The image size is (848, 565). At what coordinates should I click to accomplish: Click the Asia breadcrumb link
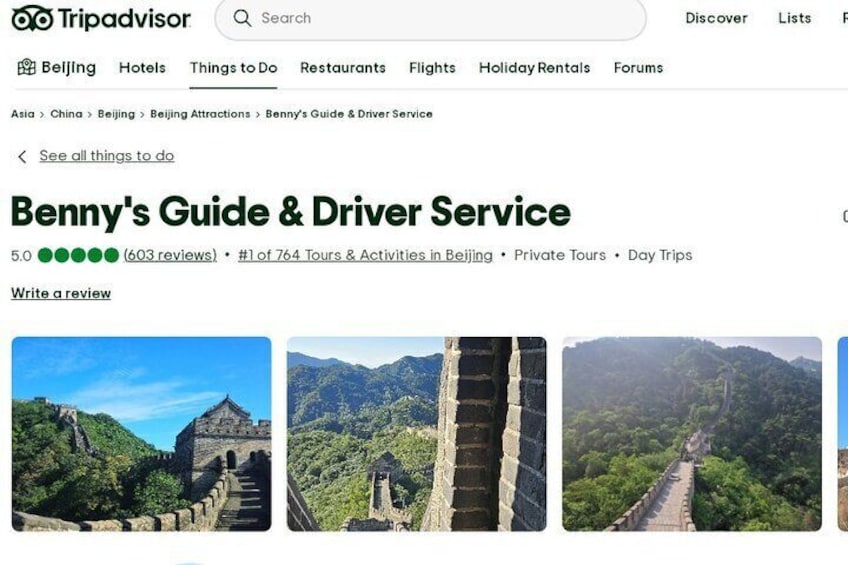pos(23,114)
